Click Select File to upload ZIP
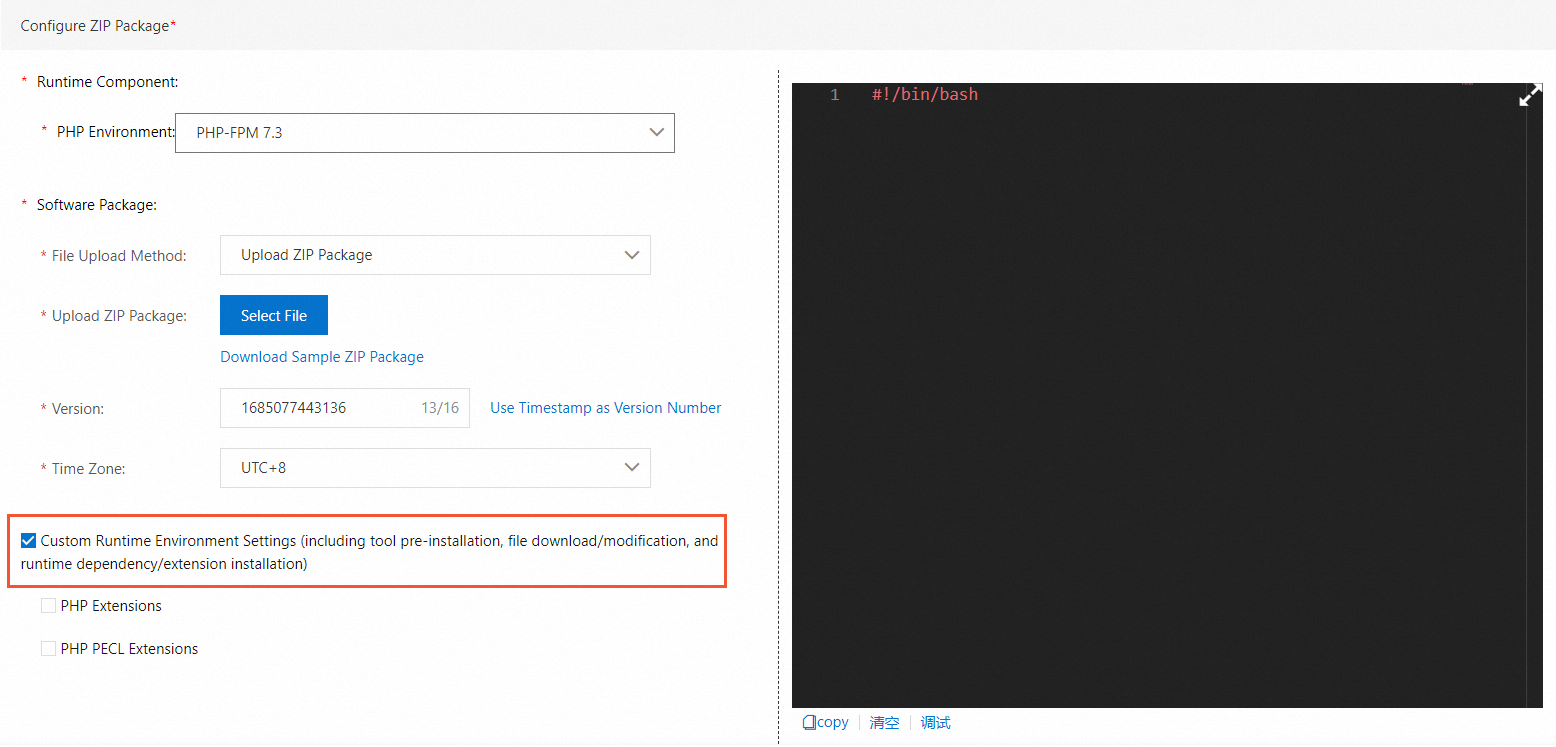 (x=273, y=314)
